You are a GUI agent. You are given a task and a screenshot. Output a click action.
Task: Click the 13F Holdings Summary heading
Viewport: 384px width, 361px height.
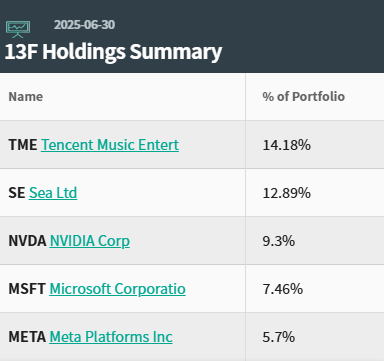[x=113, y=52]
